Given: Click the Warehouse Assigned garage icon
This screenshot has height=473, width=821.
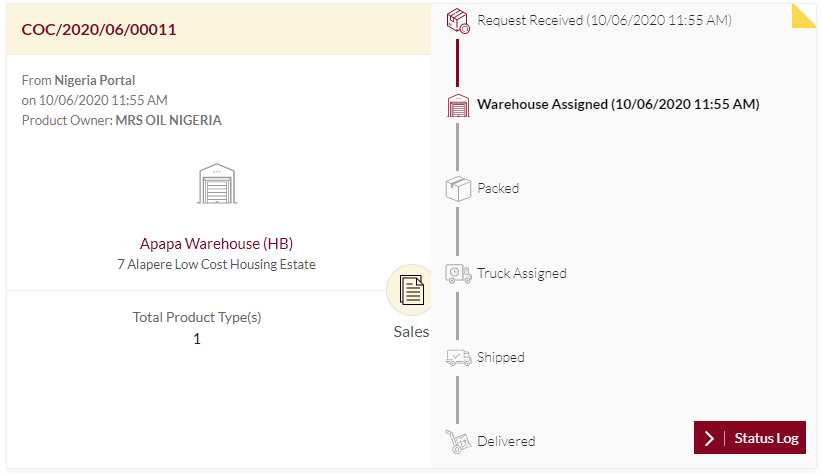Looking at the screenshot, I should (458, 105).
